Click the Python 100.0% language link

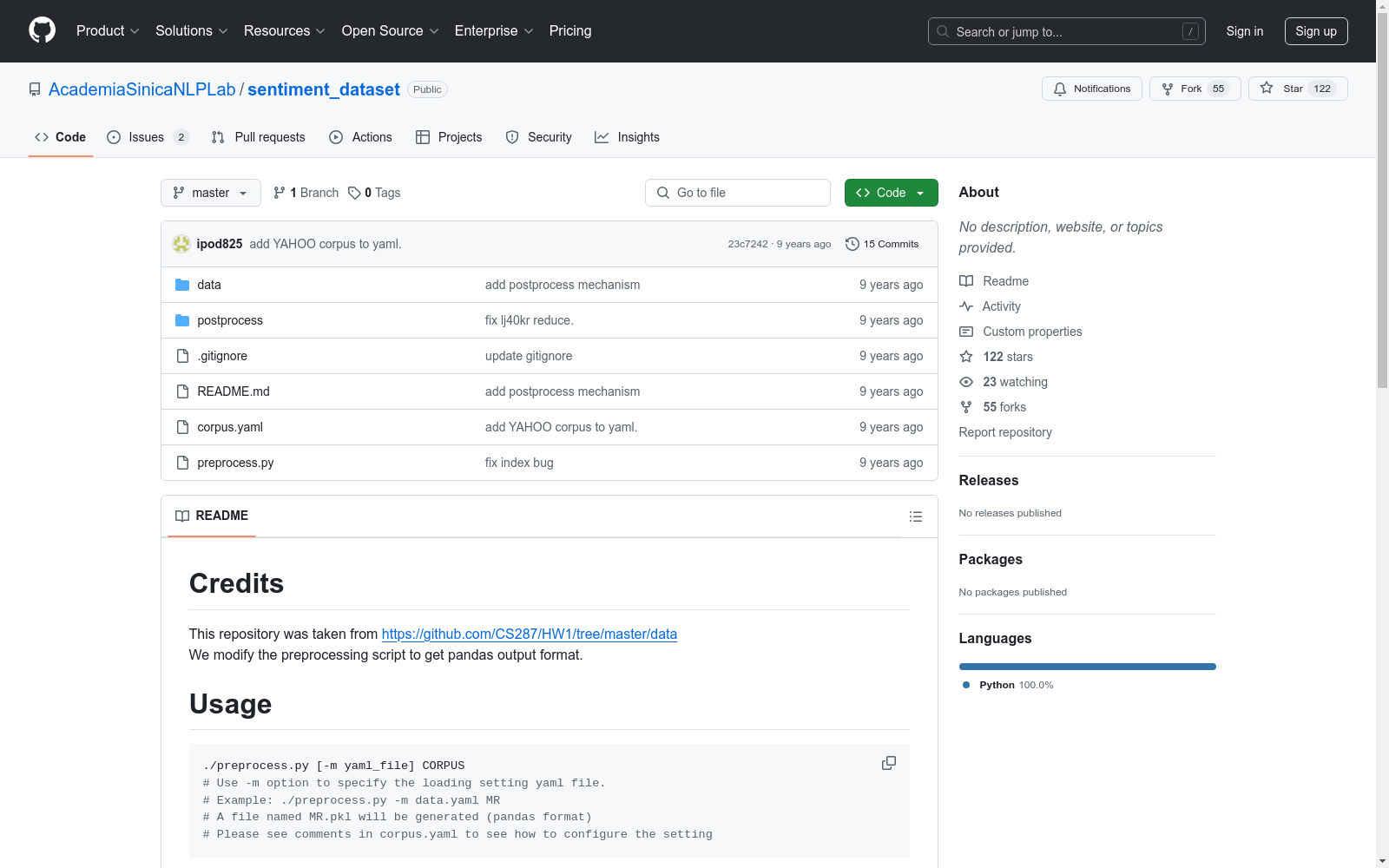coord(1008,685)
